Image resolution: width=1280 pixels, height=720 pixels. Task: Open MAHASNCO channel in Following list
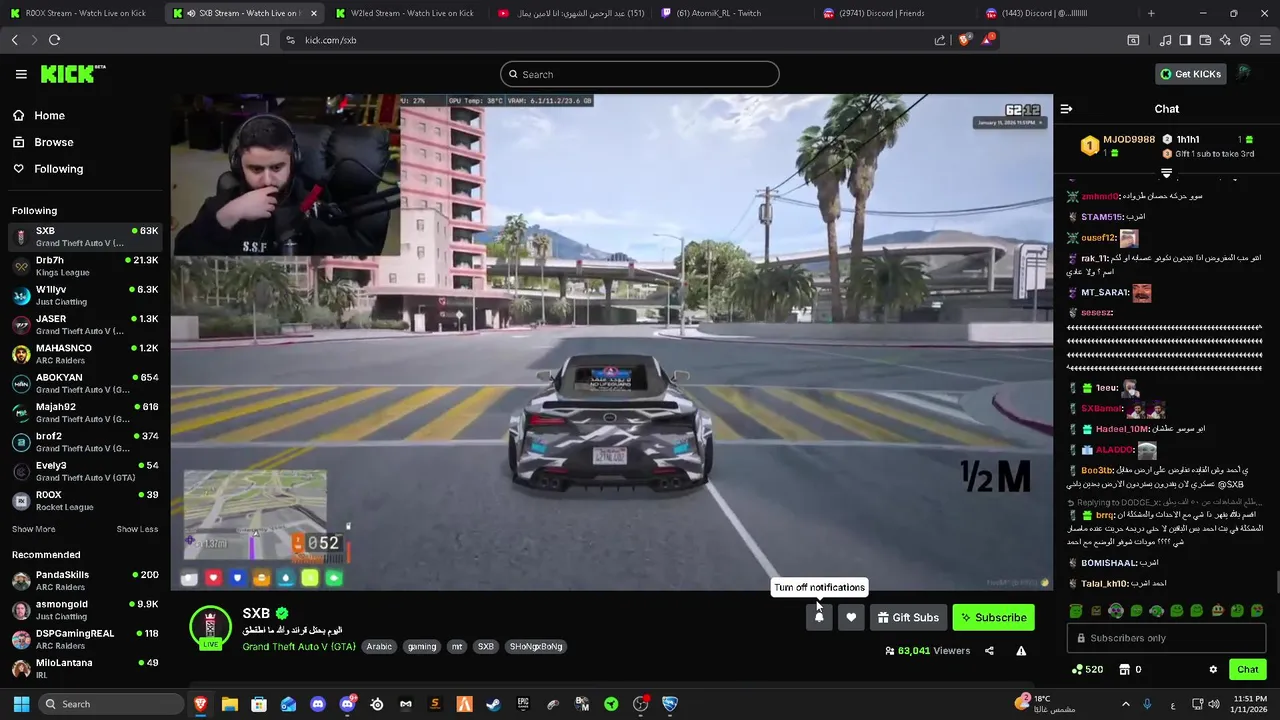tap(85, 354)
